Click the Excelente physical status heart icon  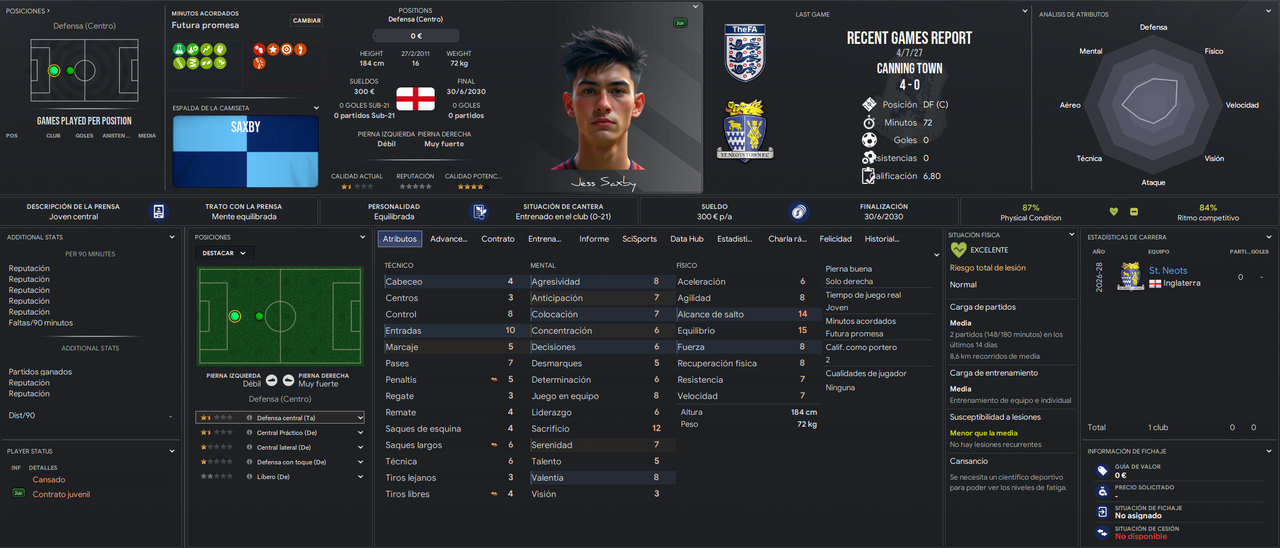point(958,250)
